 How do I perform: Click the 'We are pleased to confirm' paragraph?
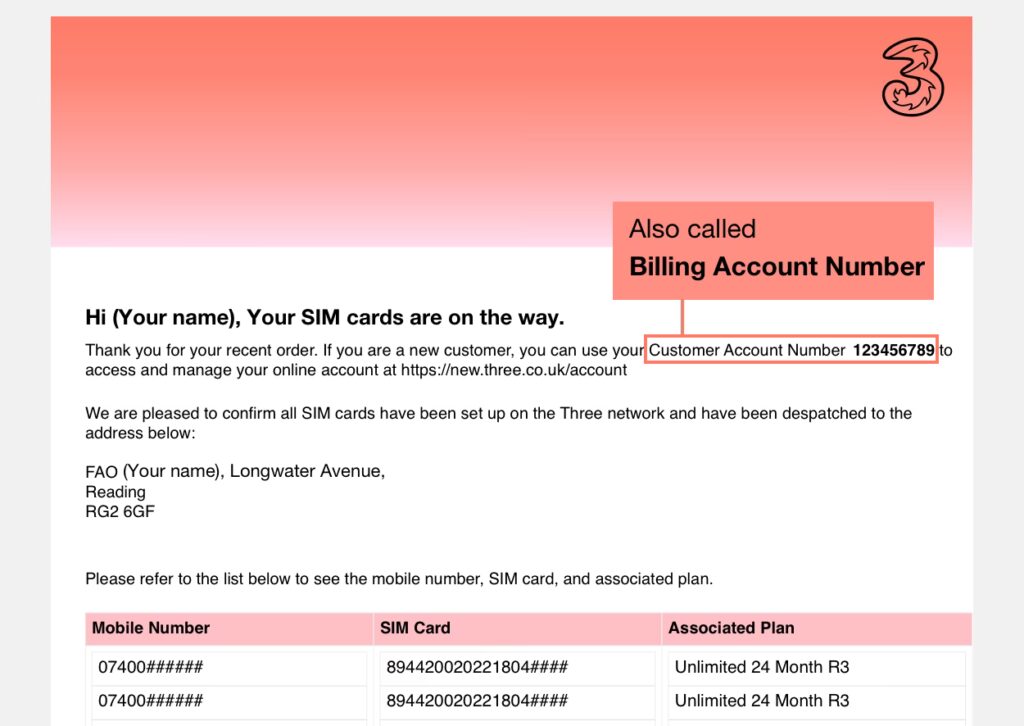pyautogui.click(x=498, y=413)
